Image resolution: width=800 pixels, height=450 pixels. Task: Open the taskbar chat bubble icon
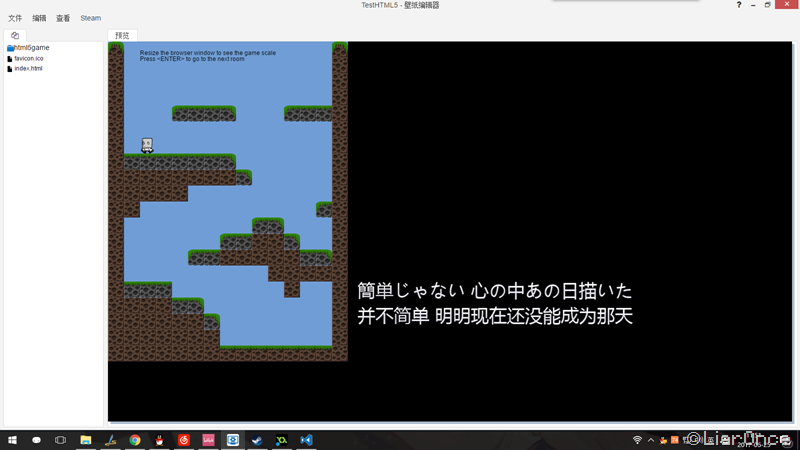coord(36,440)
